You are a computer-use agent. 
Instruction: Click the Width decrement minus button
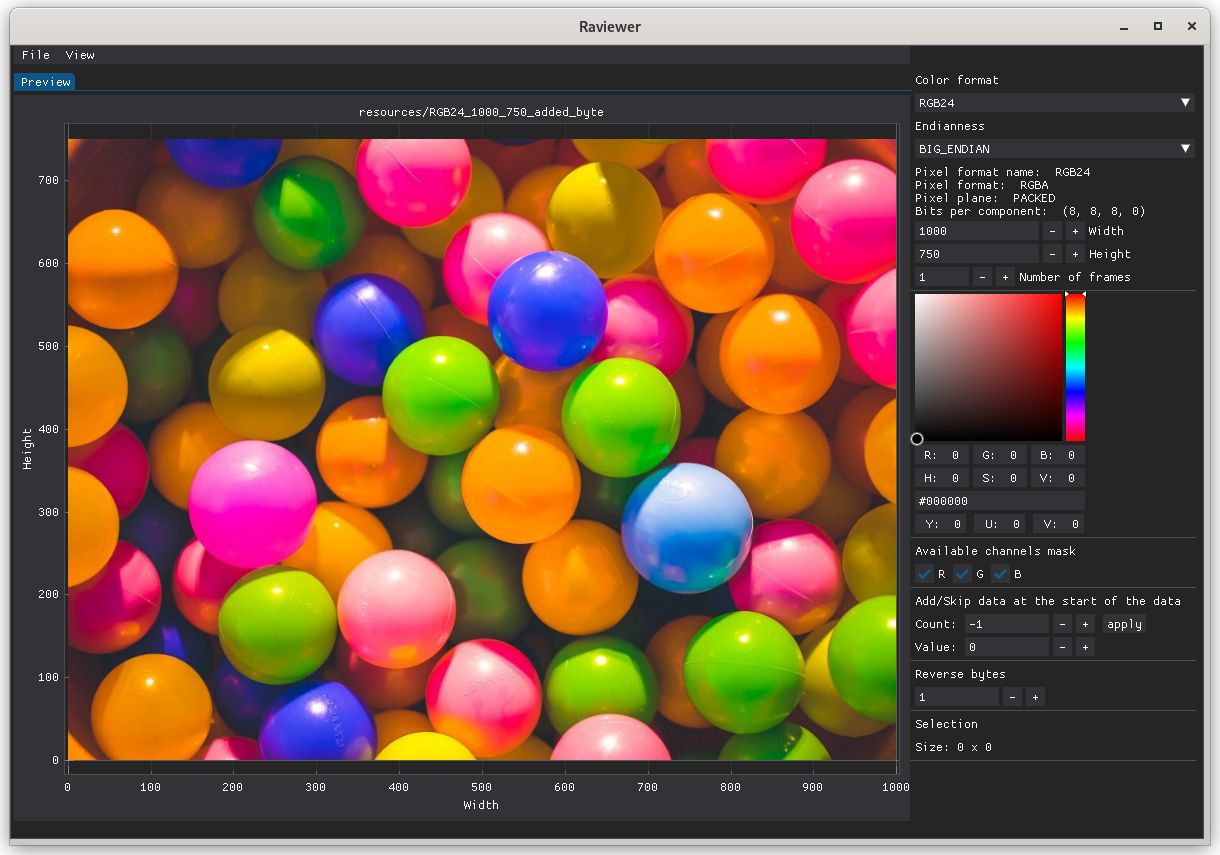coord(1052,231)
